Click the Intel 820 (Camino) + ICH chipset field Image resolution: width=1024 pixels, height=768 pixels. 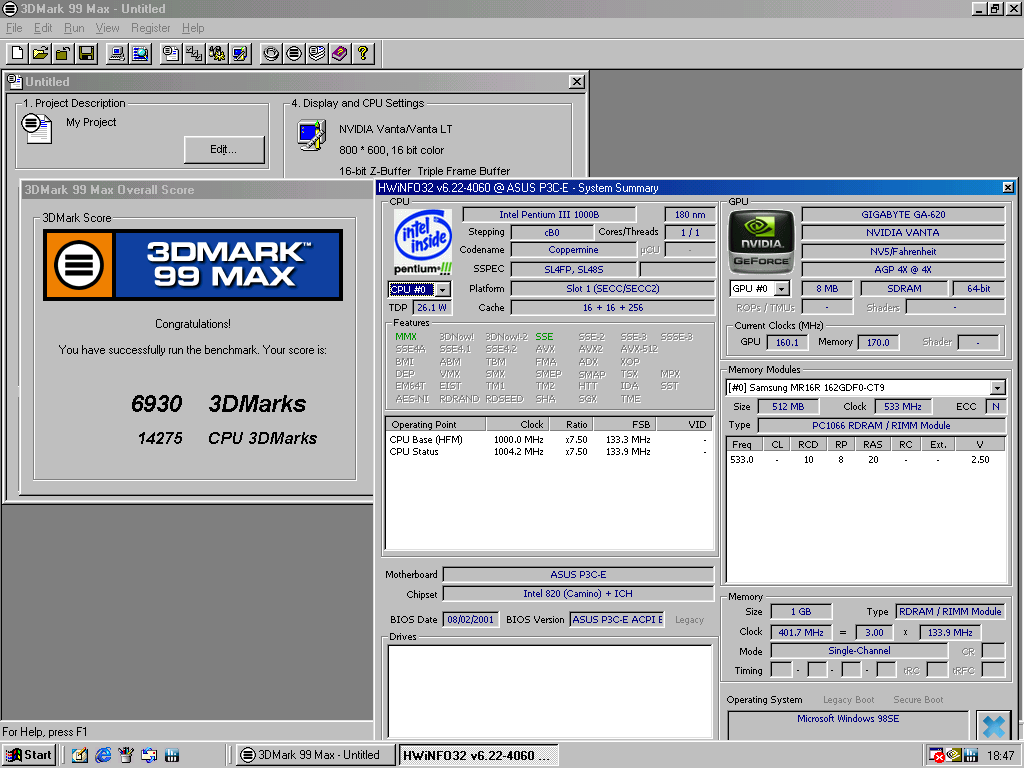pyautogui.click(x=578, y=594)
